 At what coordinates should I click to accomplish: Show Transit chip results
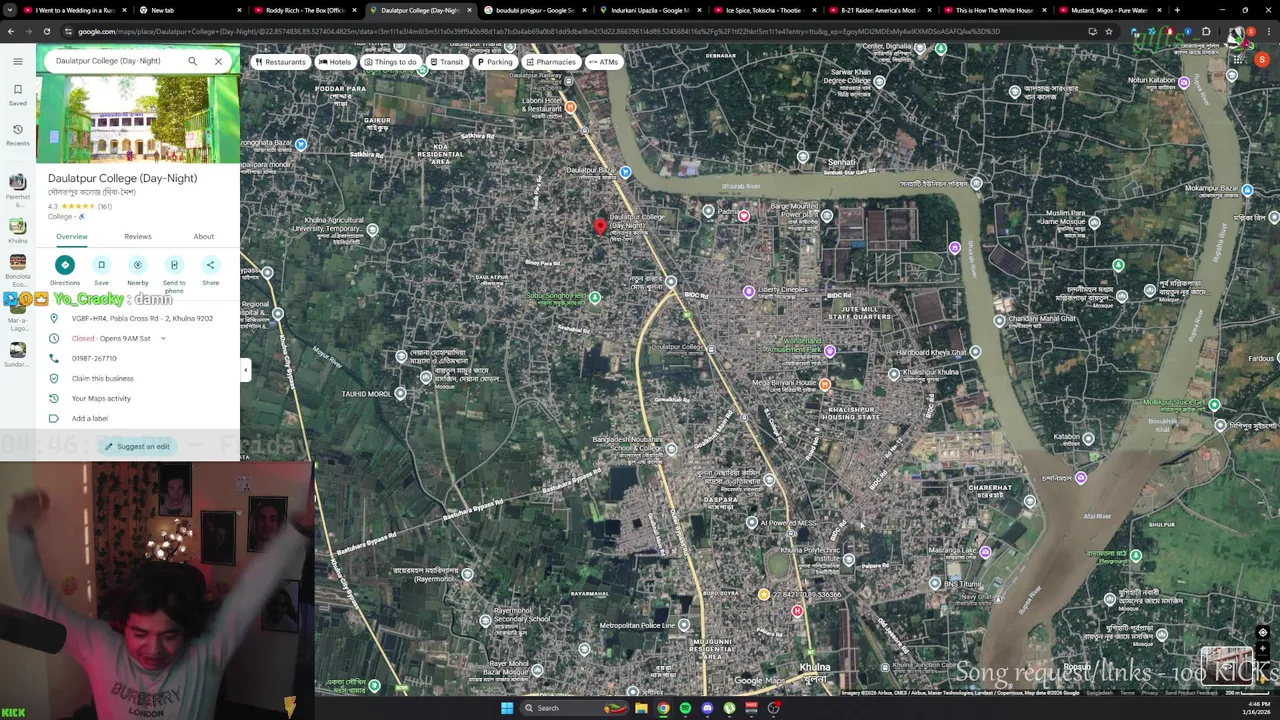(x=446, y=62)
